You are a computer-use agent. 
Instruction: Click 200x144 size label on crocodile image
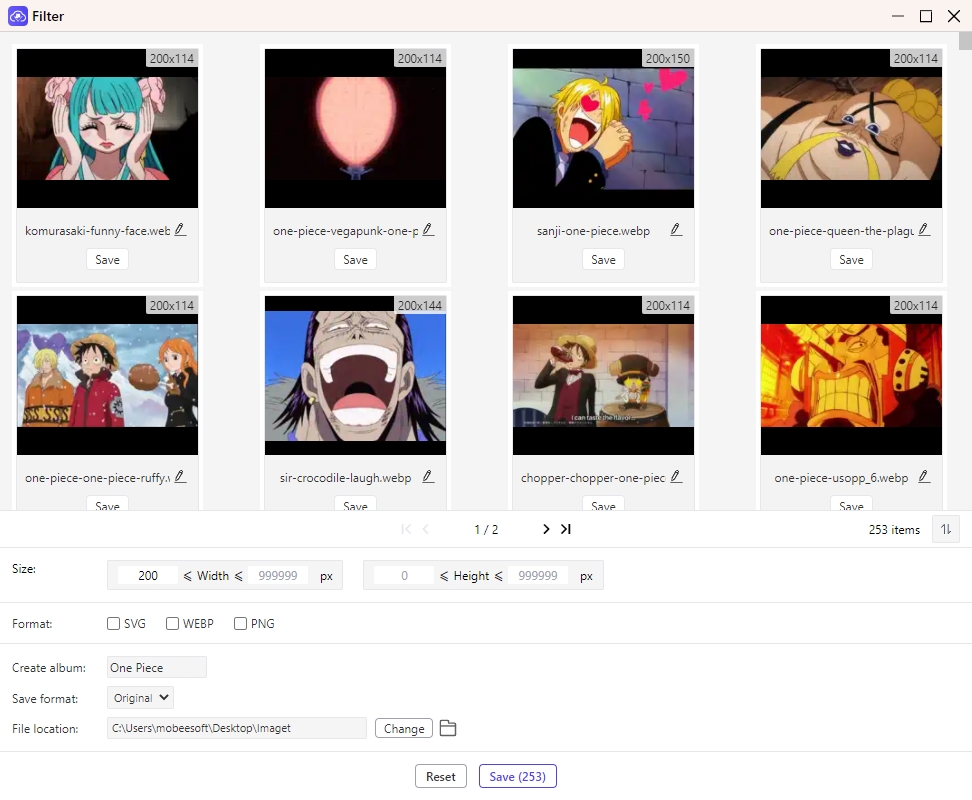(420, 305)
